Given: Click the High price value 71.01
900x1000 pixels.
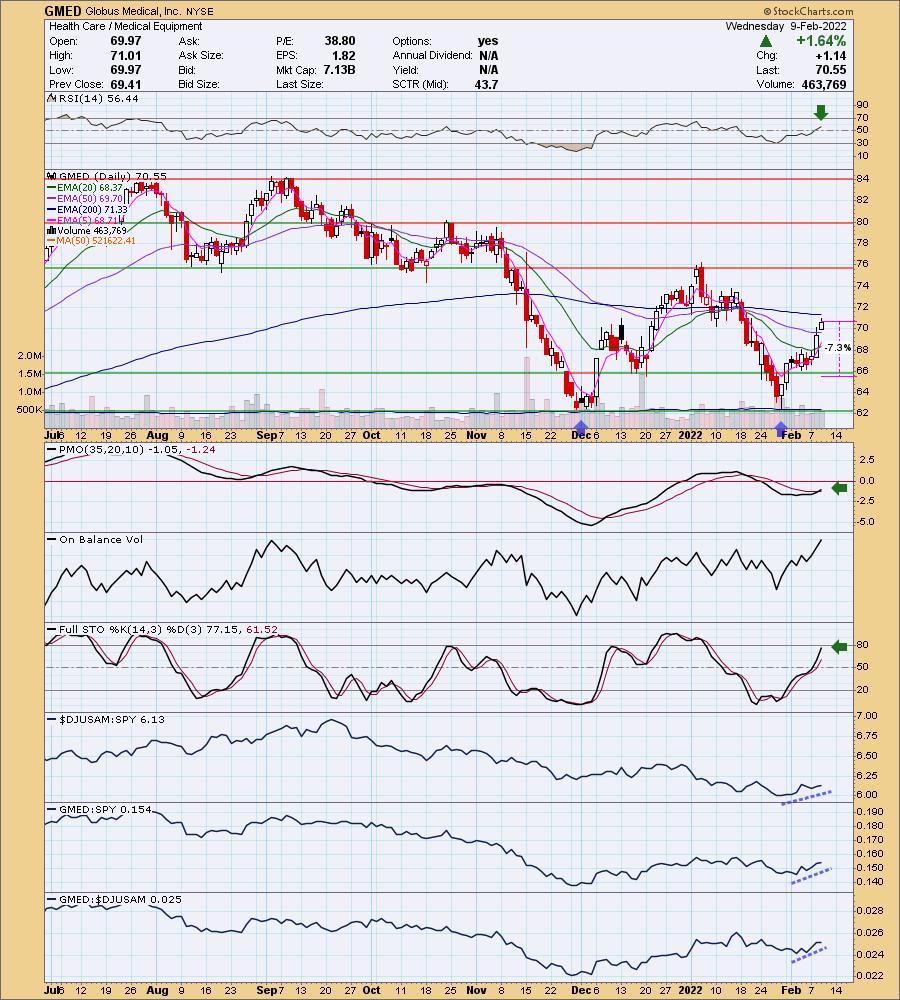Looking at the screenshot, I should (126, 55).
